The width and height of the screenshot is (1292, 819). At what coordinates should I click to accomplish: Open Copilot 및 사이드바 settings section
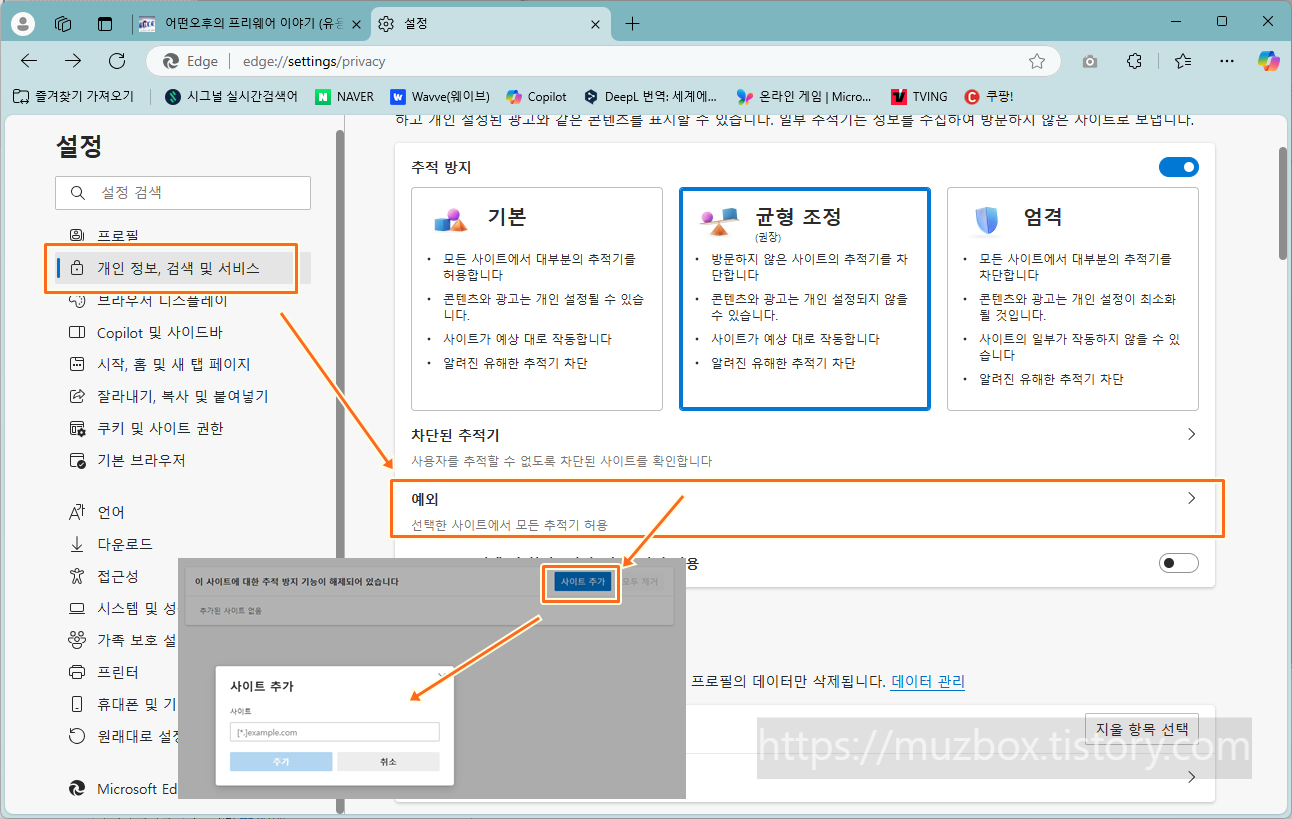point(159,332)
